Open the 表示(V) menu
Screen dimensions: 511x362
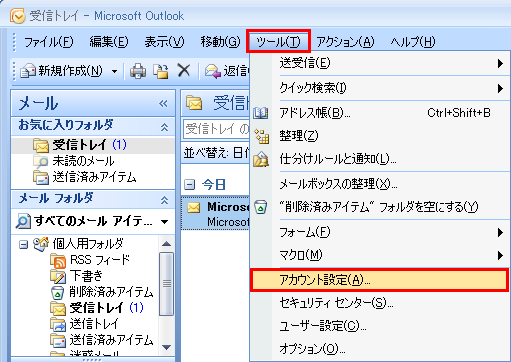click(164, 42)
